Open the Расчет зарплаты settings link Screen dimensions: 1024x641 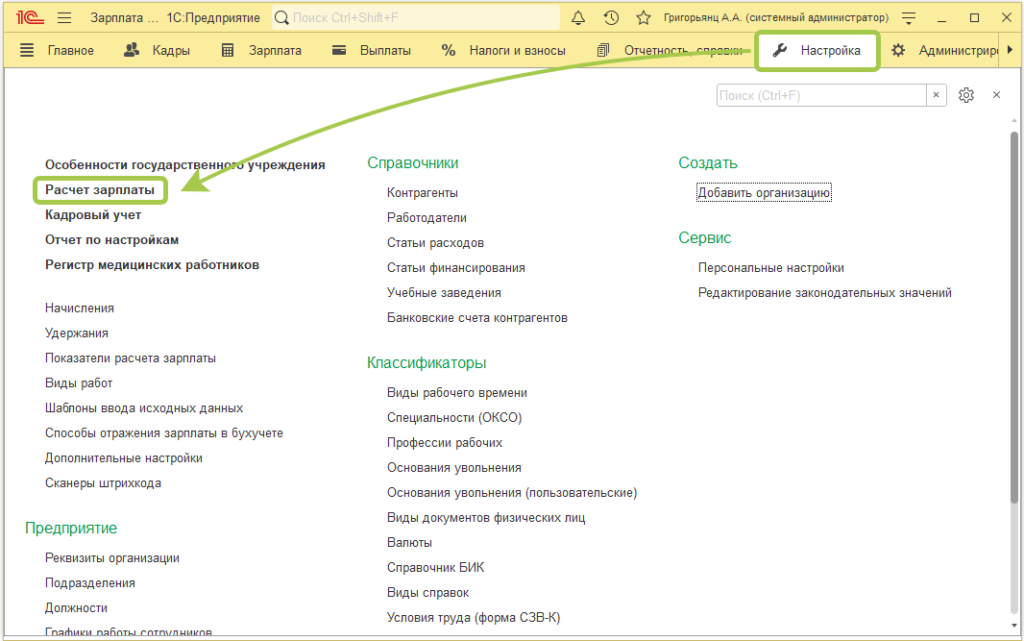click(100, 190)
